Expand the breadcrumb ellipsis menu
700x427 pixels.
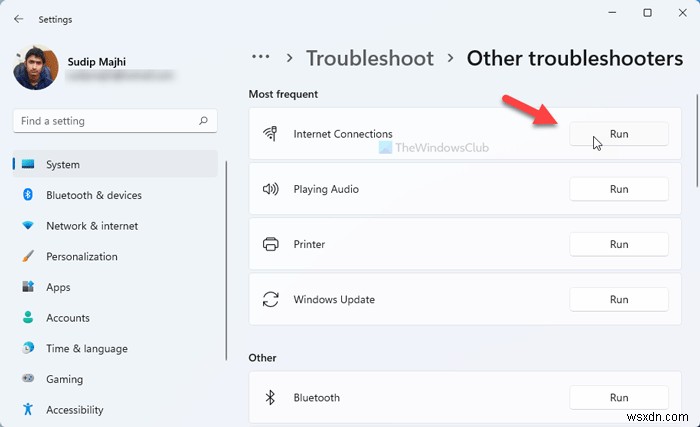[x=261, y=57]
